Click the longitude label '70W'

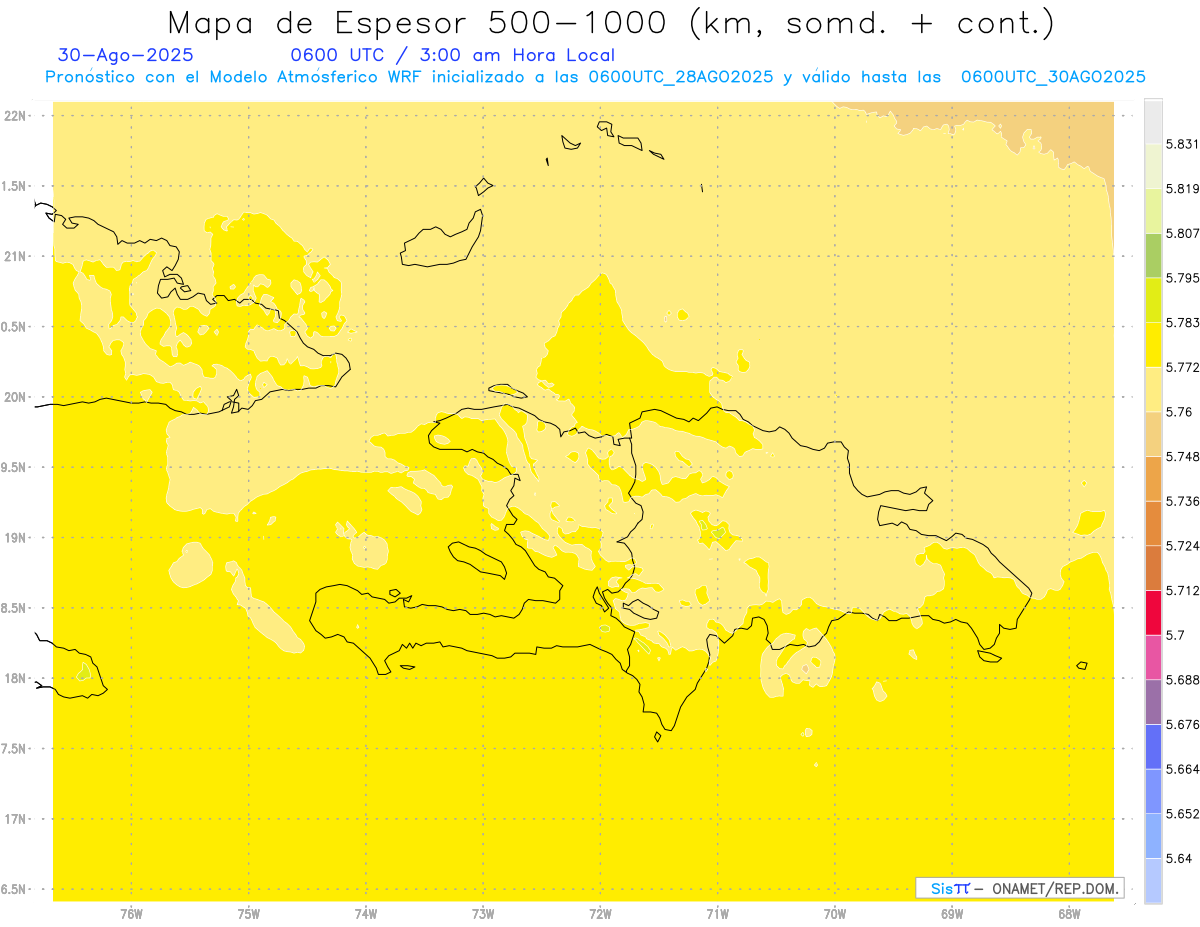pyautogui.click(x=834, y=914)
